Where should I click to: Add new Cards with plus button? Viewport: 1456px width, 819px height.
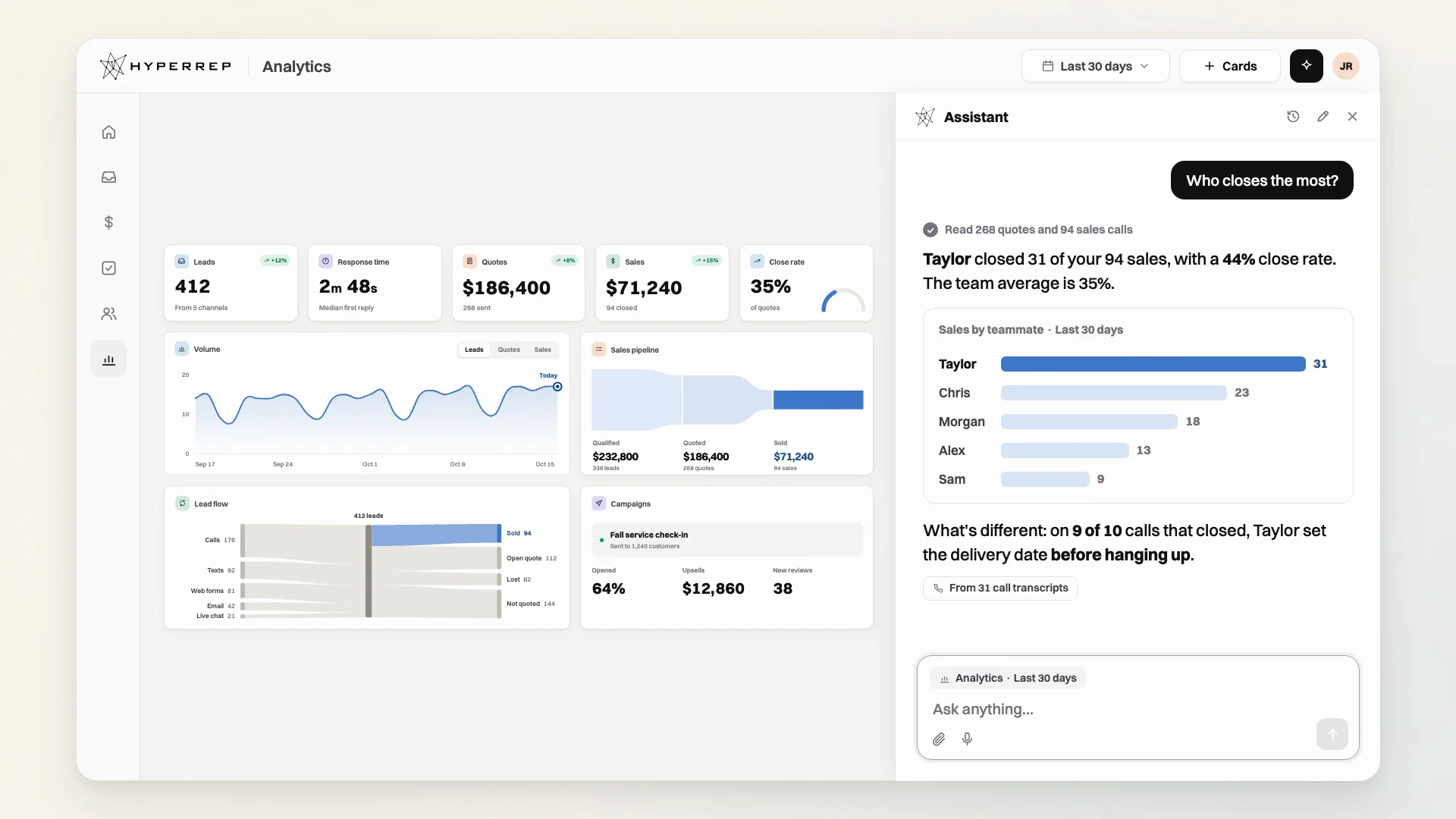[1229, 66]
